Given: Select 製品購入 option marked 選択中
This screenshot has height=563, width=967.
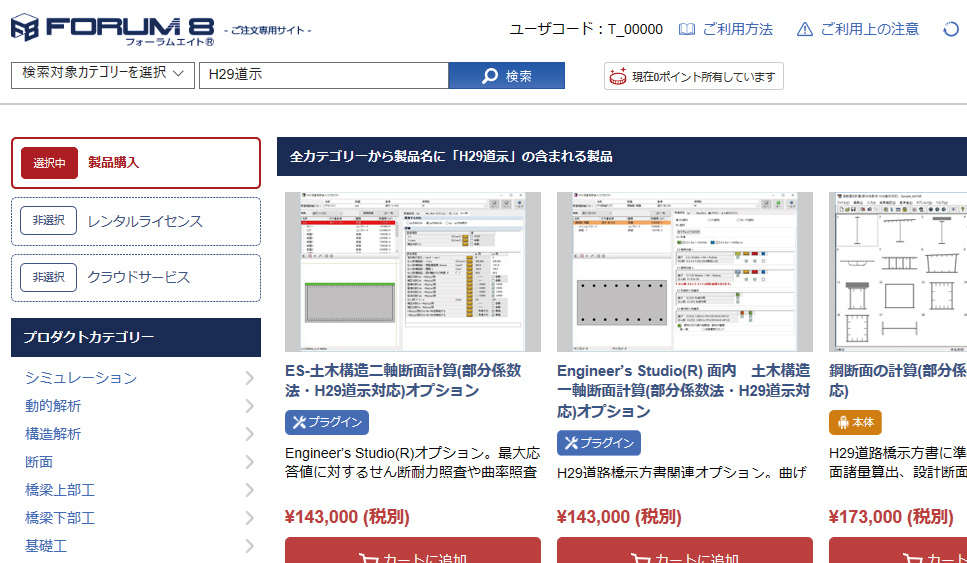Looking at the screenshot, I should pyautogui.click(x=136, y=163).
